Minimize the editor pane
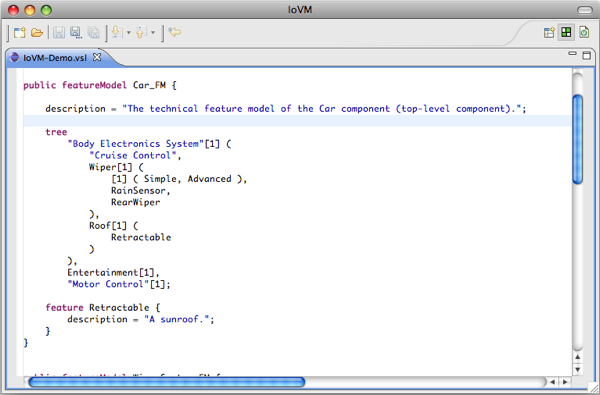 (572, 54)
